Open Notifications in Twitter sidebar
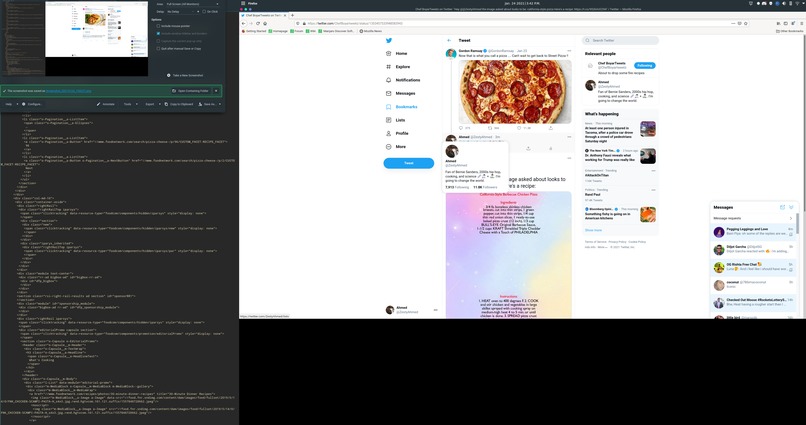The width and height of the screenshot is (806, 425). 403,80
